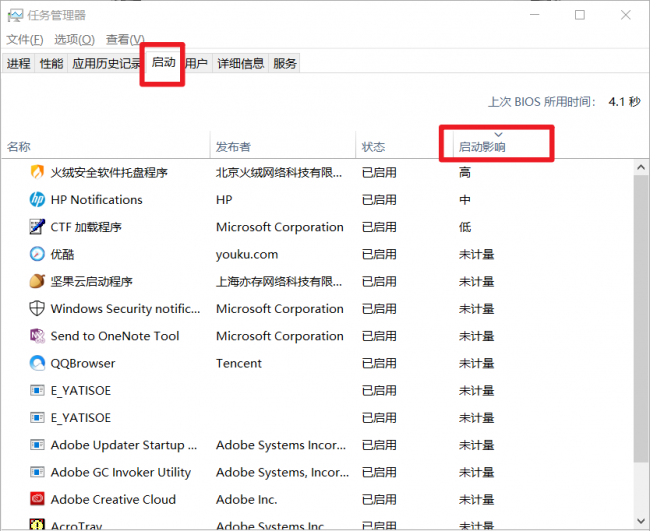Click the Tencent publisher cell
Image resolution: width=650 pixels, height=531 pixels.
pyautogui.click(x=239, y=364)
